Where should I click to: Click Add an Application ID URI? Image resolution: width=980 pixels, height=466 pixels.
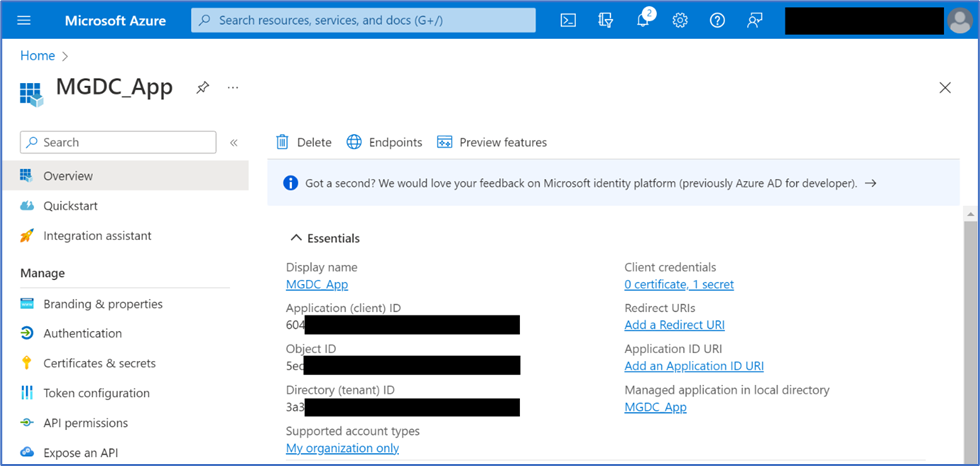click(694, 366)
